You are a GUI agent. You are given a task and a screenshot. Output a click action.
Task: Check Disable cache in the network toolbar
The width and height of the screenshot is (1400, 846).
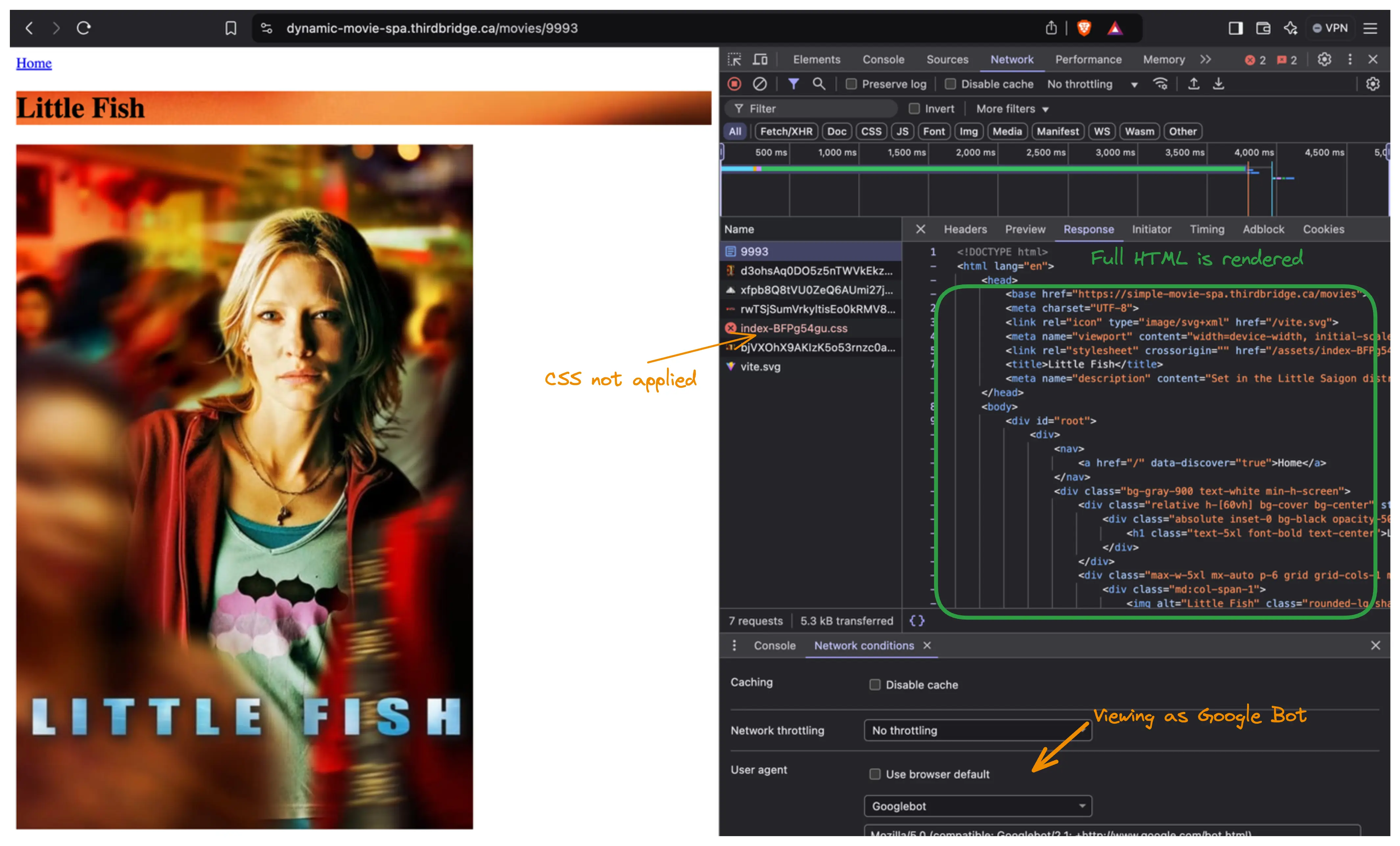tap(950, 84)
